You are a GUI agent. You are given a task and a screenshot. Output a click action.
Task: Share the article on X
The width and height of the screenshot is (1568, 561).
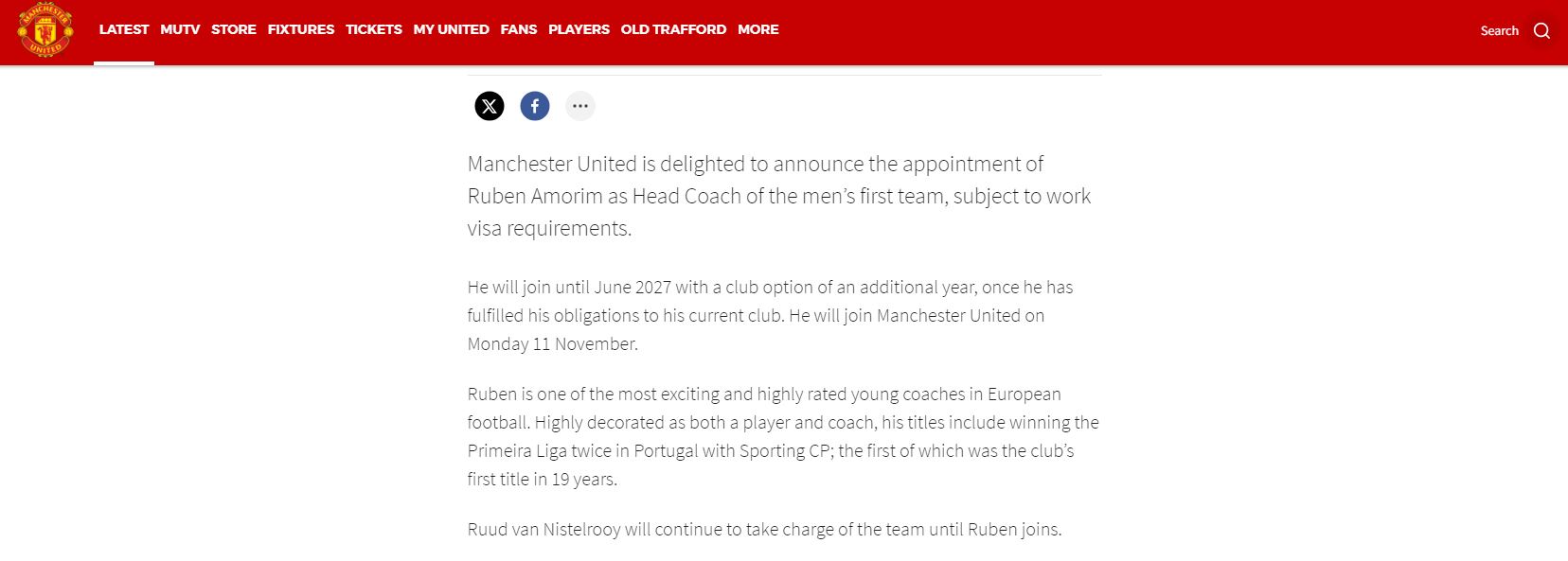[490, 106]
